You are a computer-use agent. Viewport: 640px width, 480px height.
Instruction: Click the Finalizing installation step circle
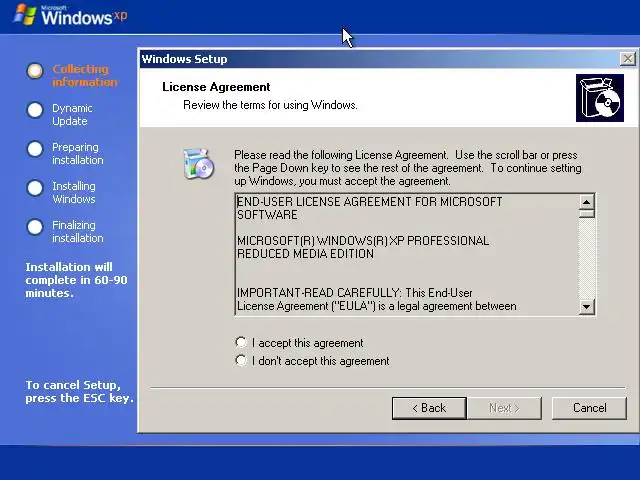(x=35, y=227)
